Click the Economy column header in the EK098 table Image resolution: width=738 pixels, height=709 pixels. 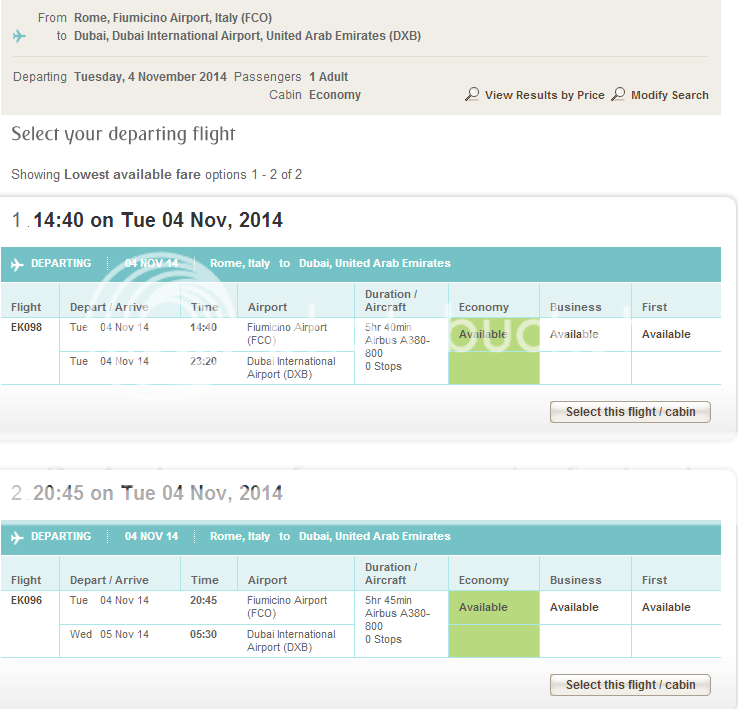(484, 307)
